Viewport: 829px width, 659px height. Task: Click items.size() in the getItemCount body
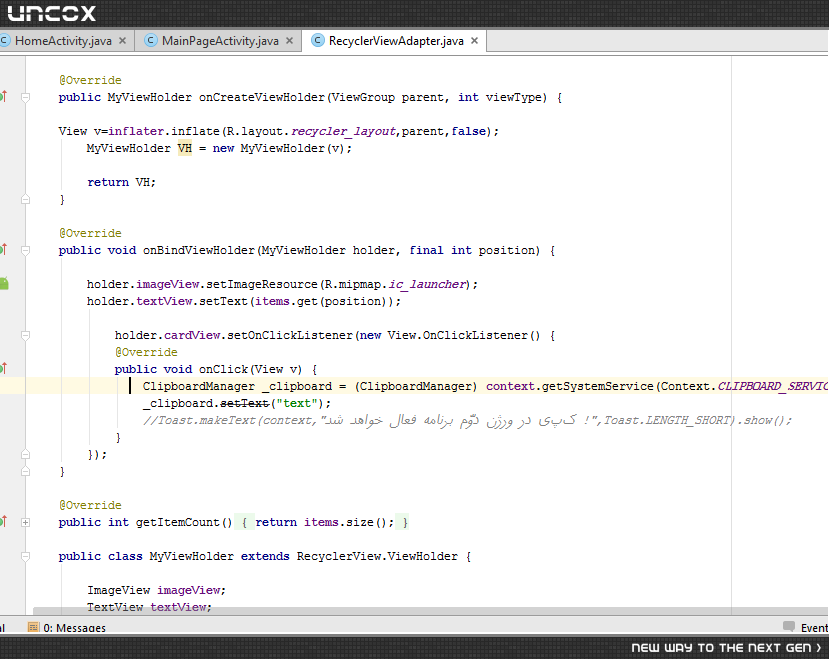[346, 522]
